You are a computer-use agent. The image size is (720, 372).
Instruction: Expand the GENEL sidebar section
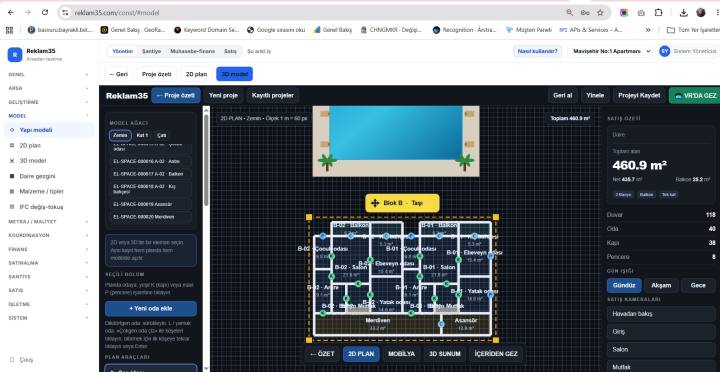pos(48,74)
